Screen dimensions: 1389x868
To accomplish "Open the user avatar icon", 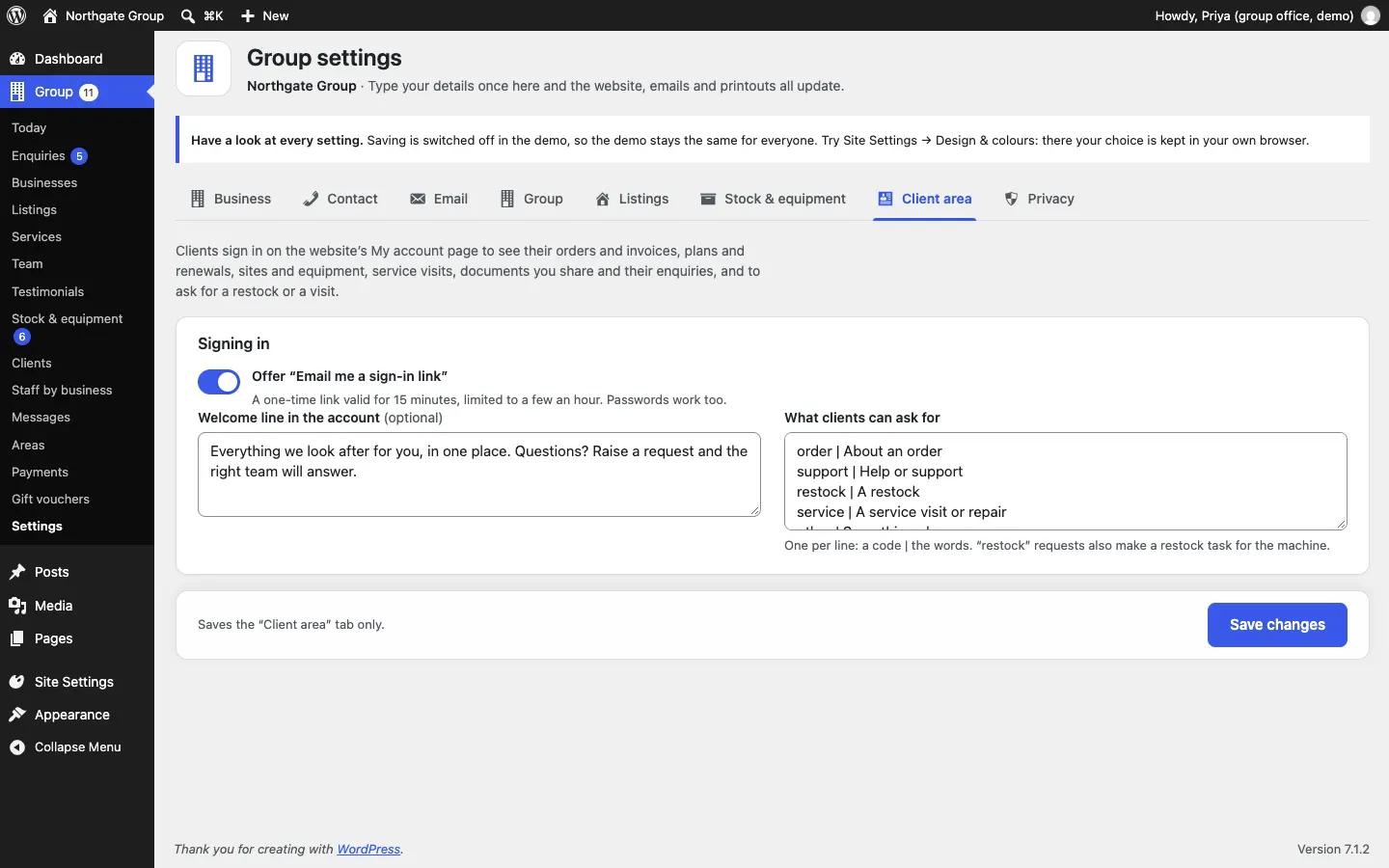I will 1371,15.
